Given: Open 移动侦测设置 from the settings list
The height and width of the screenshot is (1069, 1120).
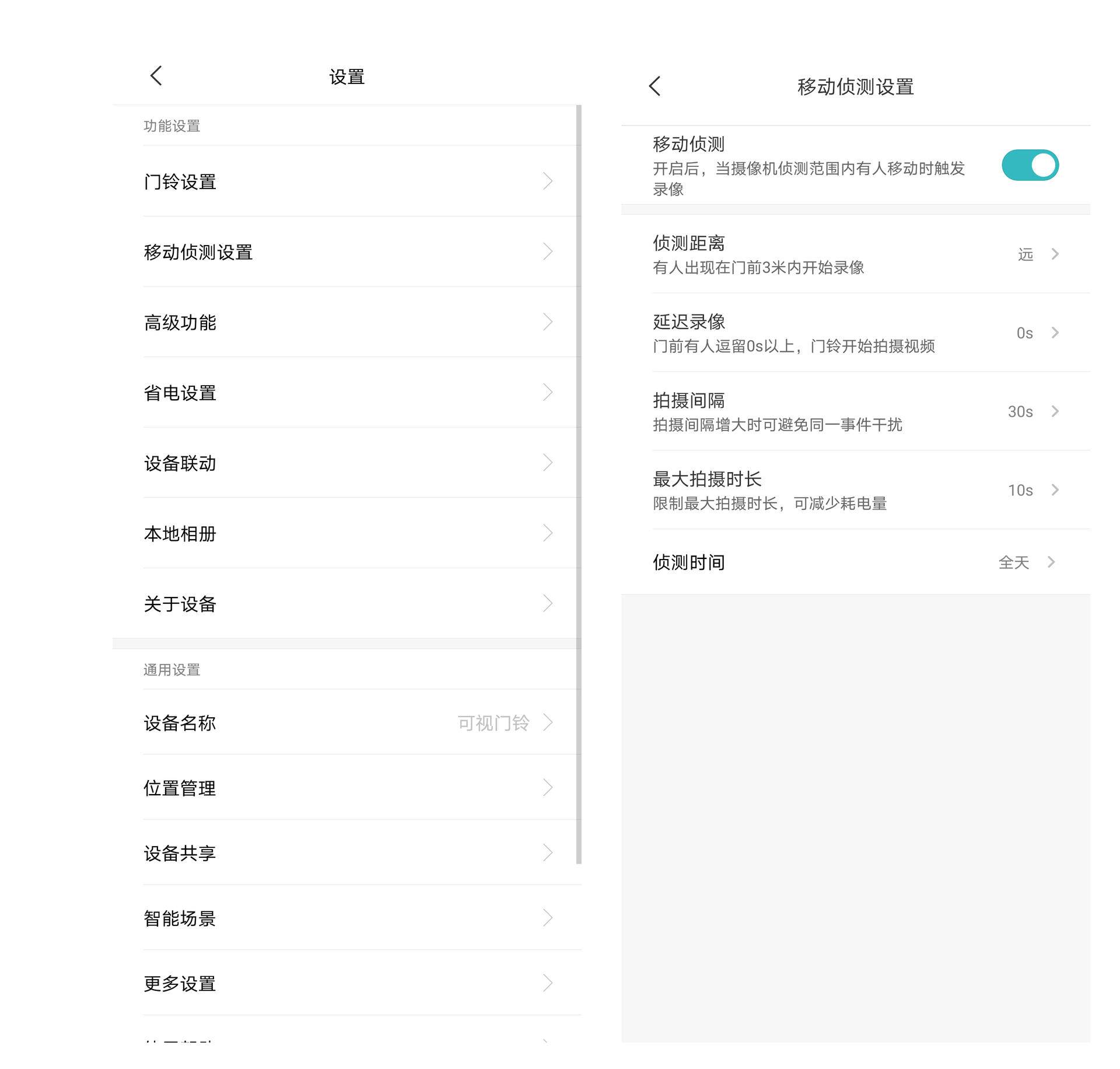Looking at the screenshot, I should click(x=198, y=252).
